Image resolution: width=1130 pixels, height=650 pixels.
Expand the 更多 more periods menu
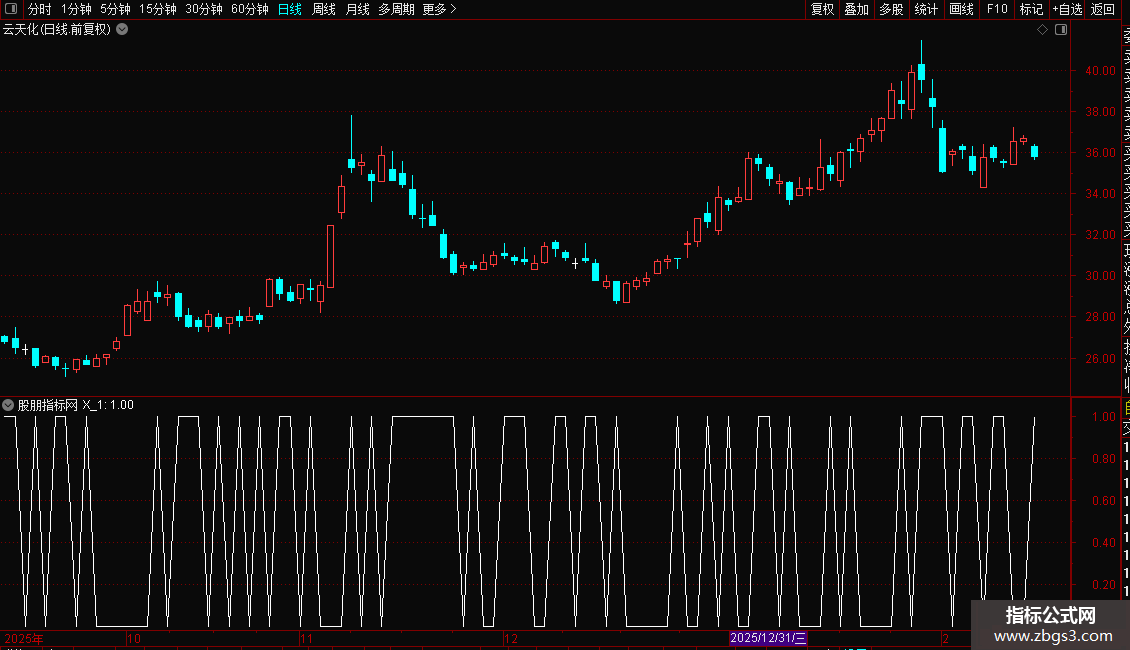(x=440, y=9)
